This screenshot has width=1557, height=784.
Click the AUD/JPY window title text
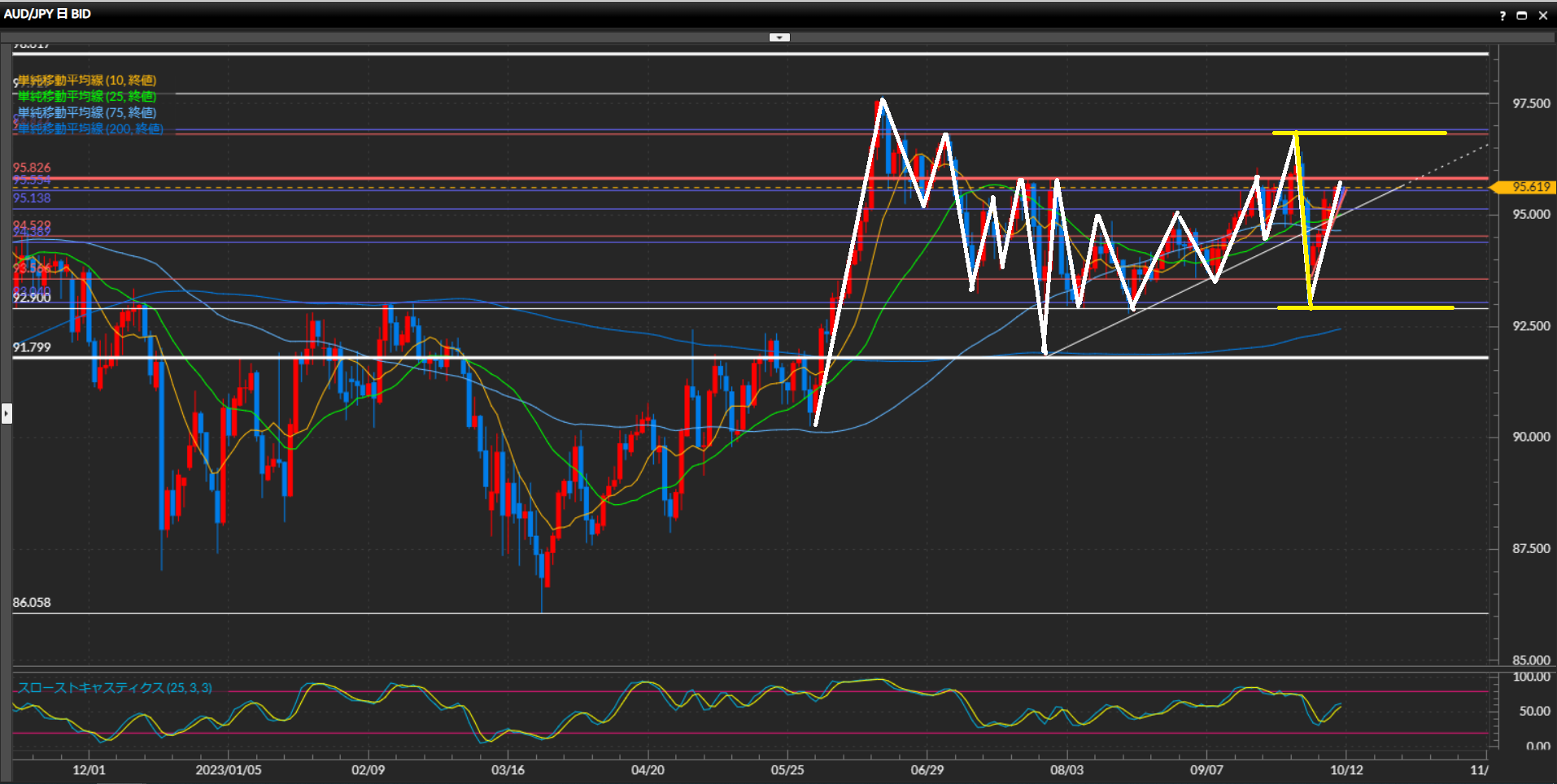click(47, 14)
